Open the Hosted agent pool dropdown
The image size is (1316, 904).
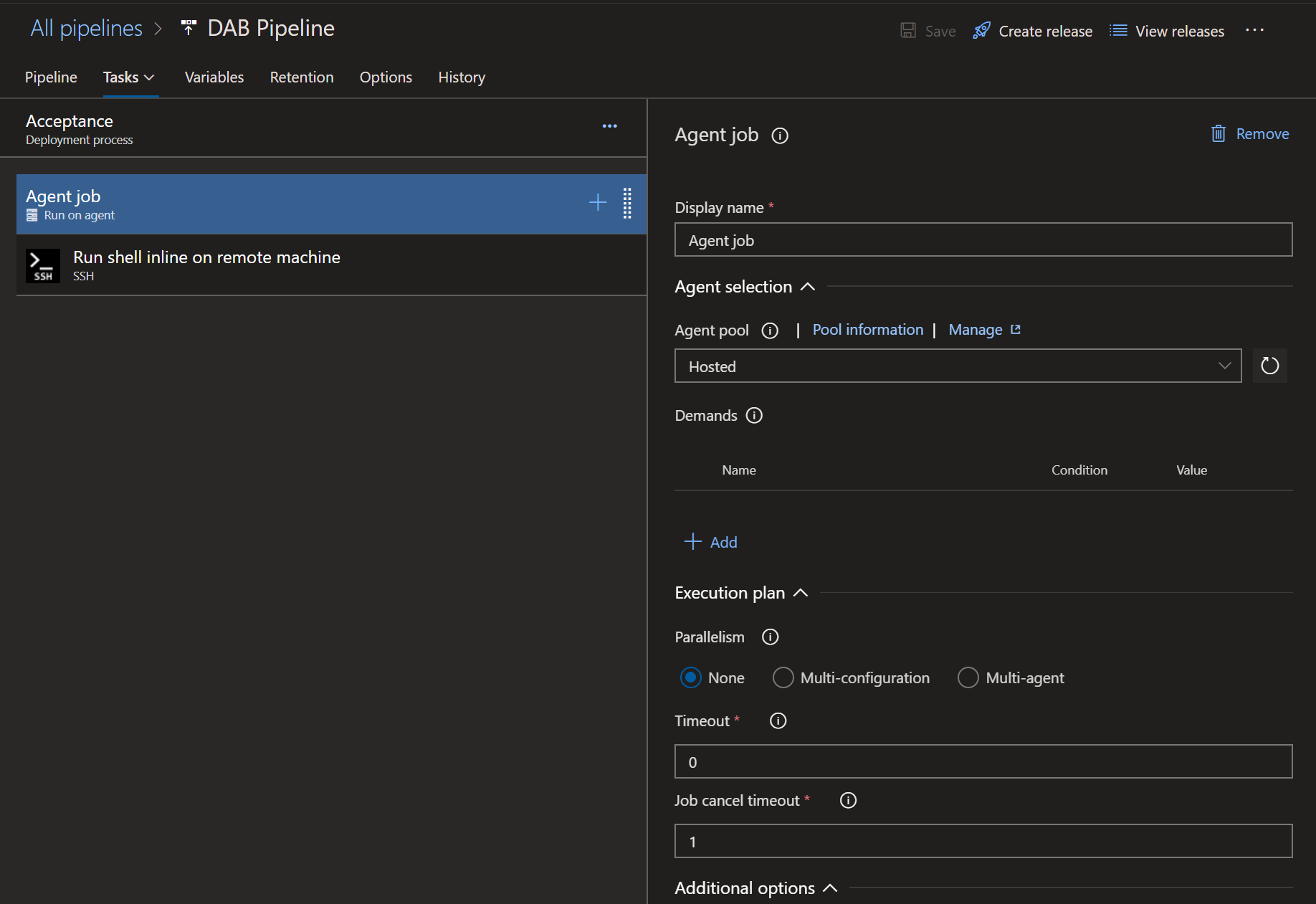[x=1224, y=366]
